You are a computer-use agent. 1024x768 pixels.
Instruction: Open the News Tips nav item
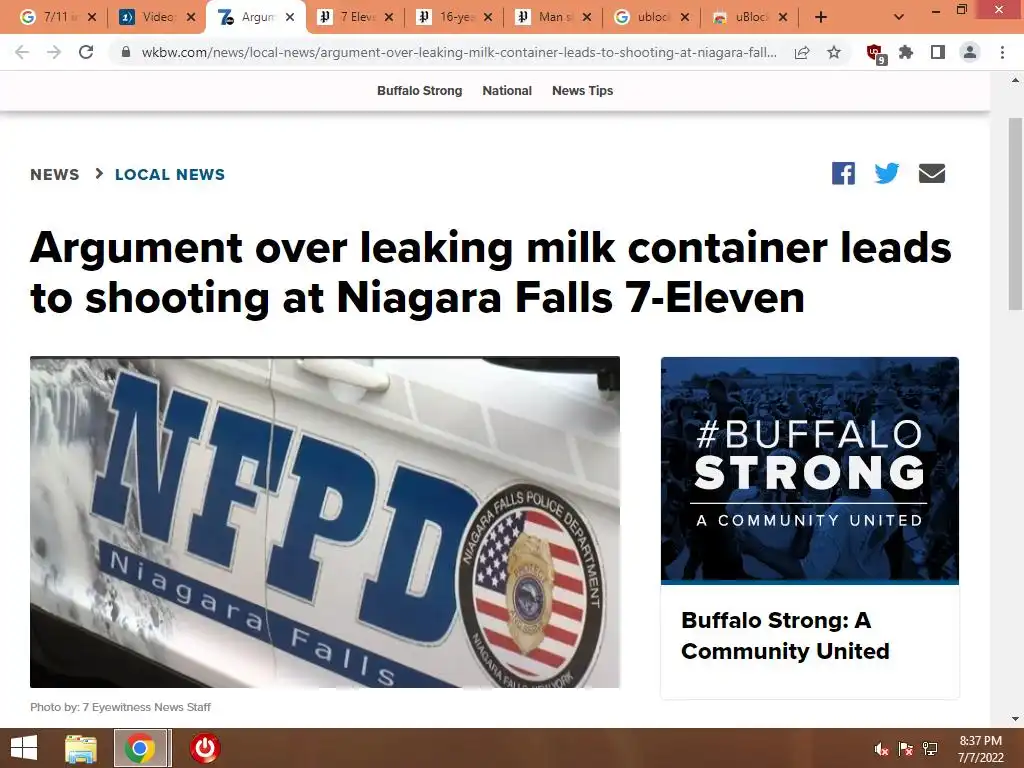click(x=583, y=91)
